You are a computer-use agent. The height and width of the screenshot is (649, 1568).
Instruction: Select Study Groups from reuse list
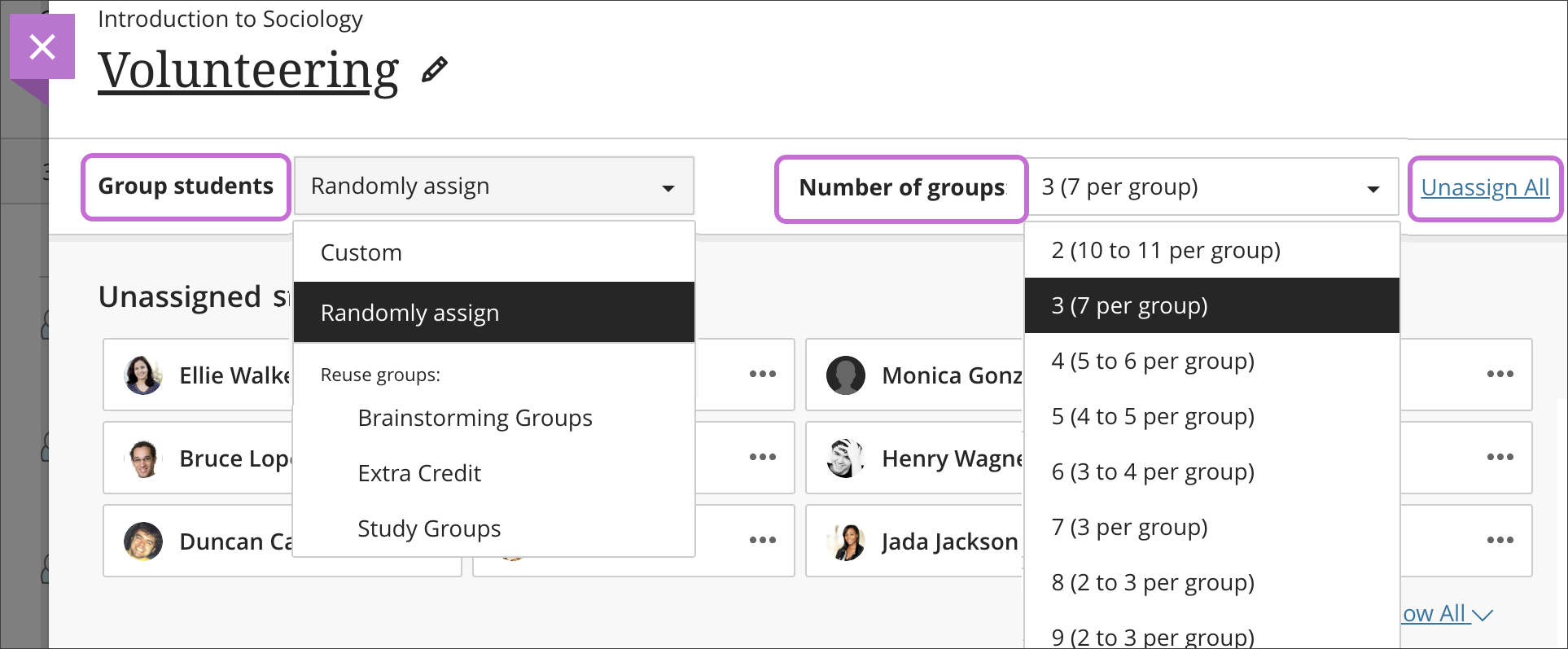click(429, 528)
